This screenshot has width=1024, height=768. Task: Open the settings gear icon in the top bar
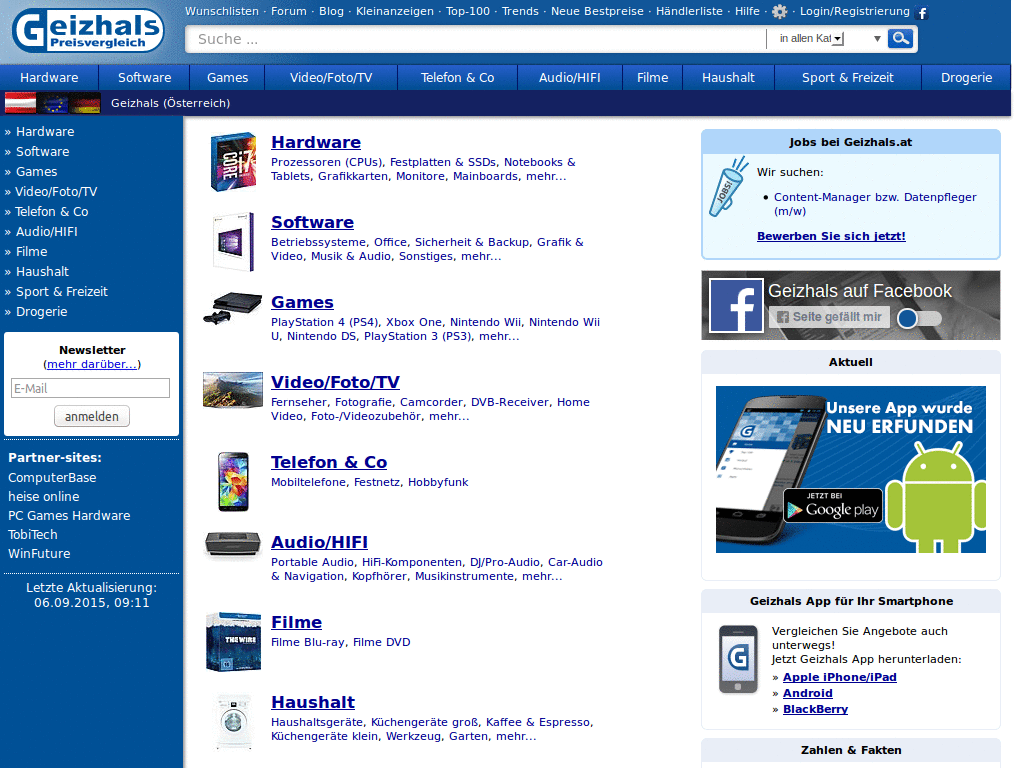[x=779, y=12]
